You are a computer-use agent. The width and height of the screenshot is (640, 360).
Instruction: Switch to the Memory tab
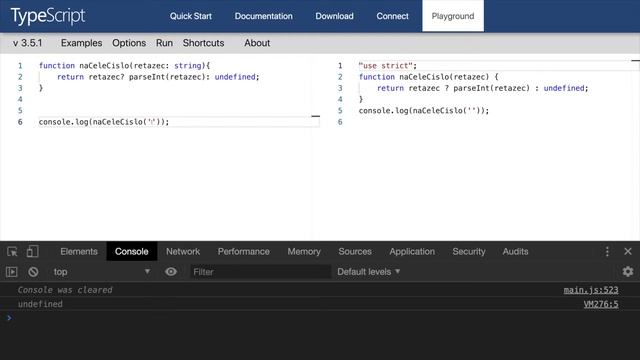point(304,251)
